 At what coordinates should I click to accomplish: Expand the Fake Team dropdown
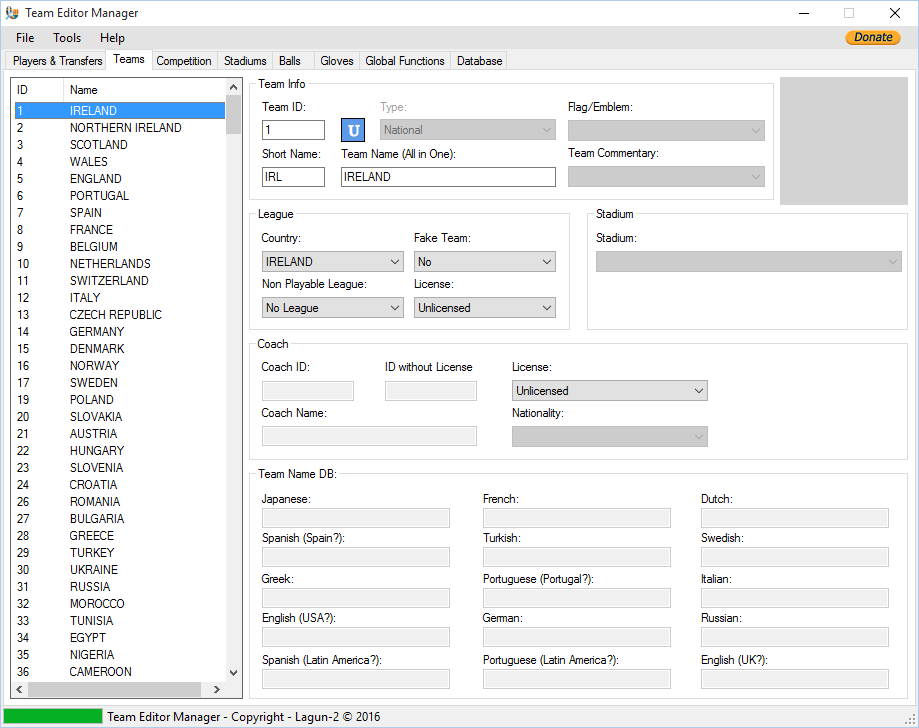point(485,261)
